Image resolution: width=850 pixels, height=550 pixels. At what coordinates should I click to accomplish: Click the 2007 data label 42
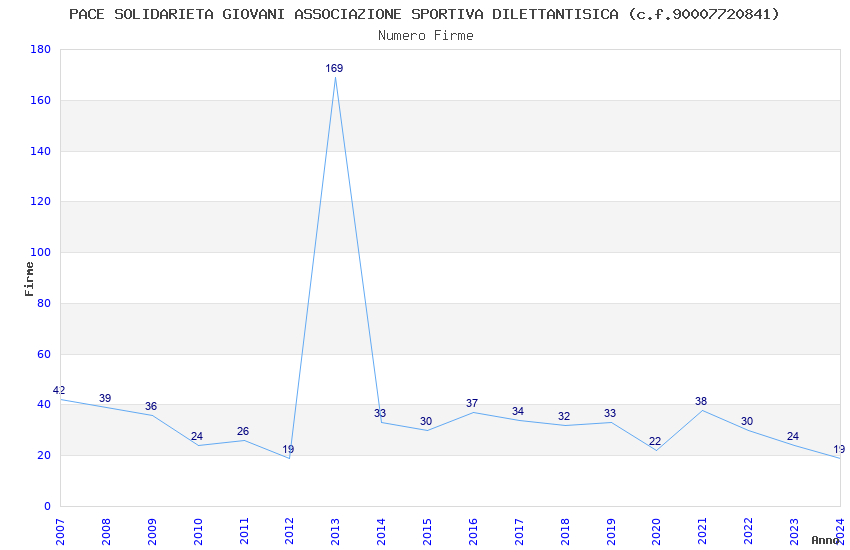(59, 390)
